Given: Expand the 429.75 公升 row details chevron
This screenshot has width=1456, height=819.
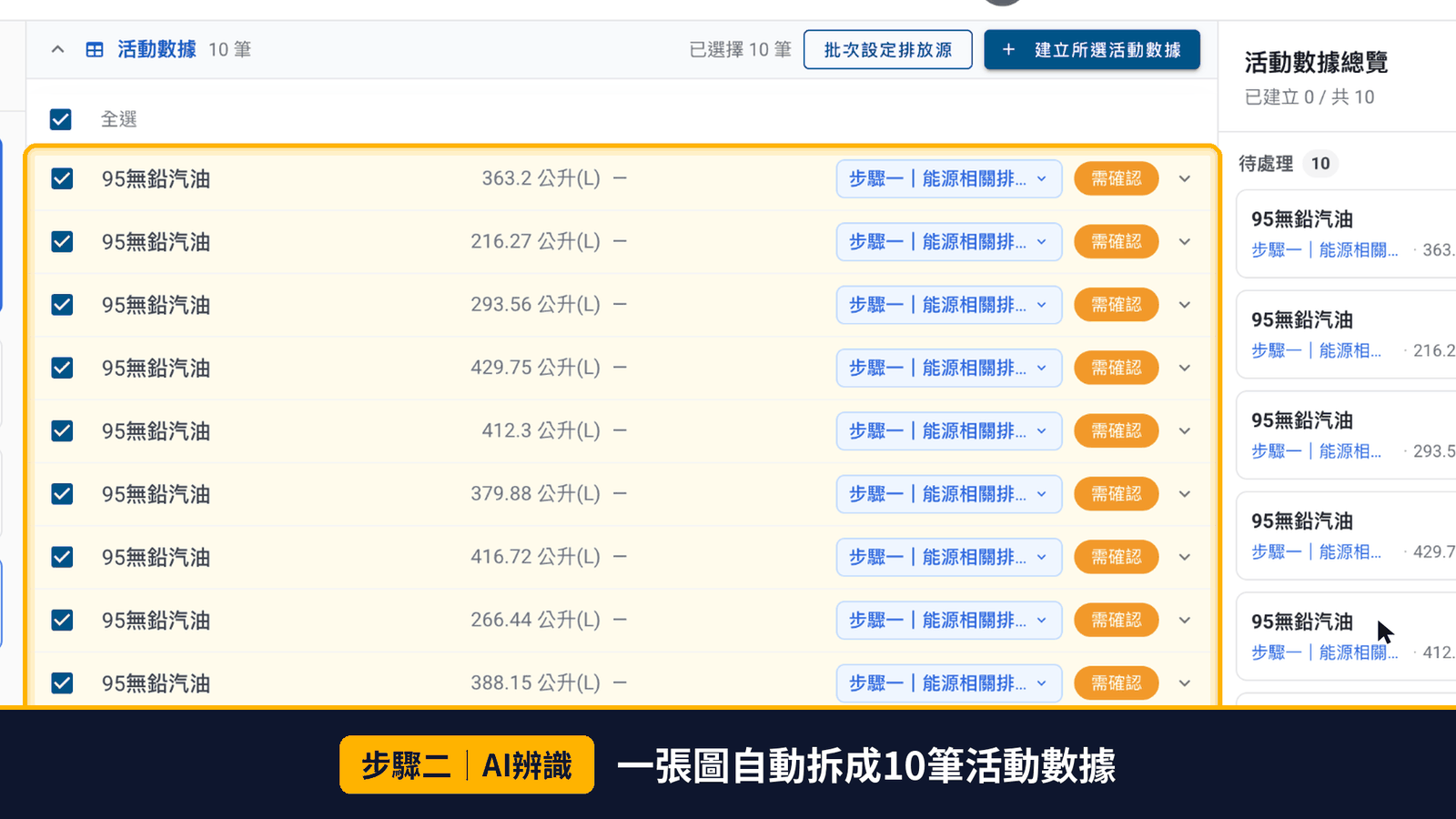Looking at the screenshot, I should coord(1185,368).
